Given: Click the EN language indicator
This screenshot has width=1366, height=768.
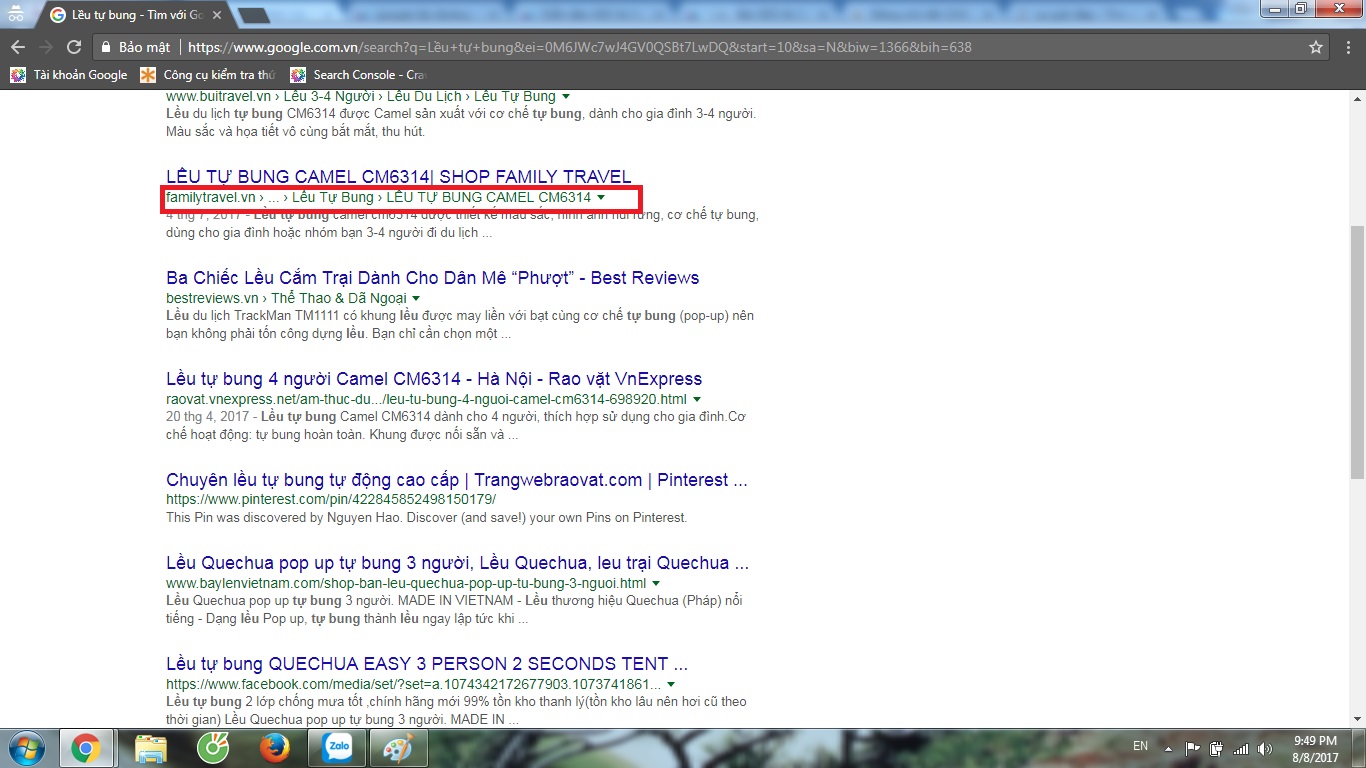Looking at the screenshot, I should (1140, 747).
